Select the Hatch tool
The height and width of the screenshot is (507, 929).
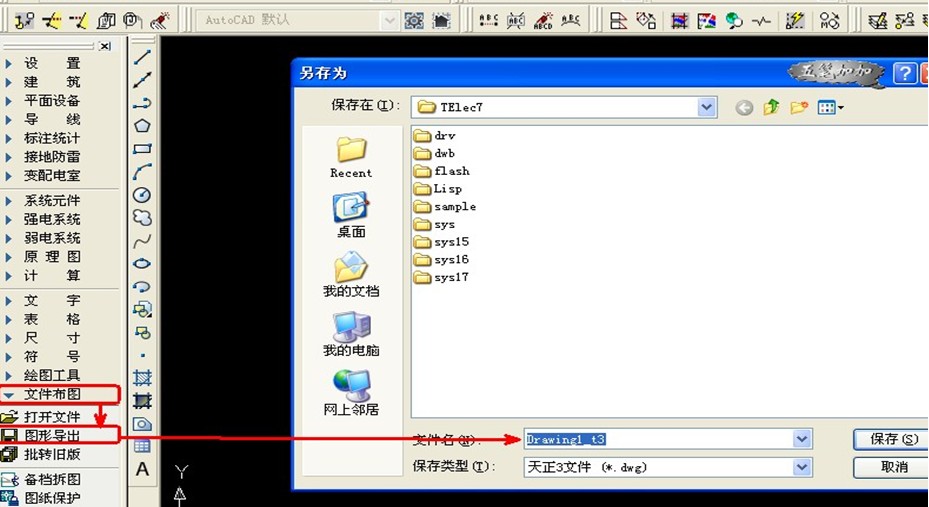point(142,377)
